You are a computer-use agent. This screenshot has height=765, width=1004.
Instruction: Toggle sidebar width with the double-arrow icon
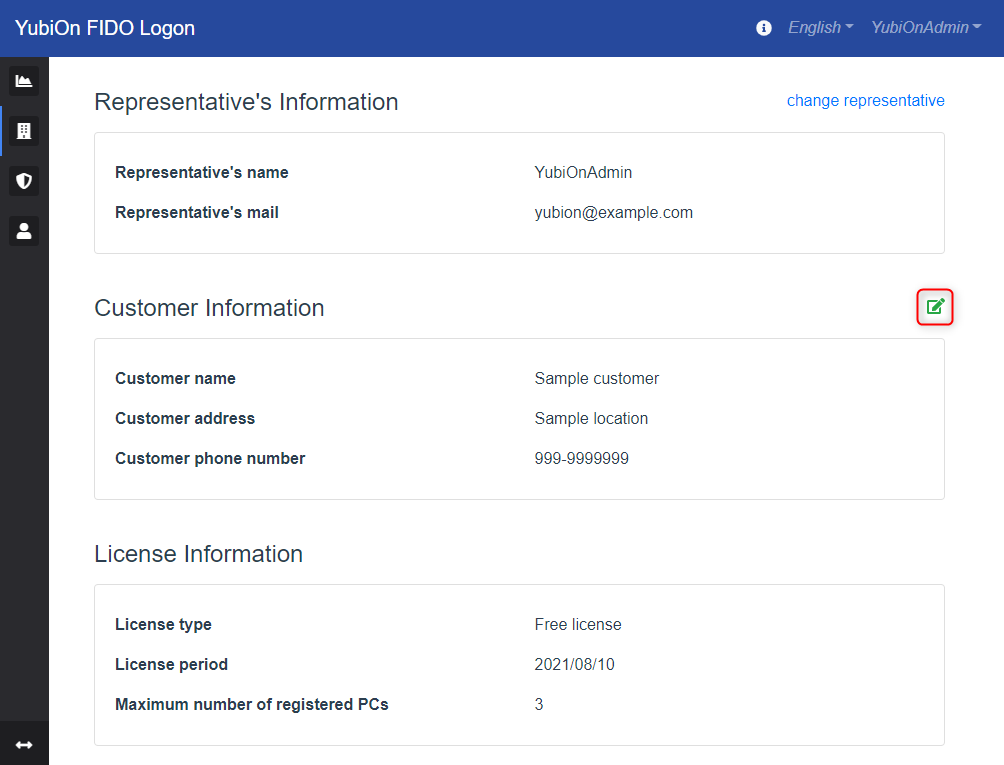(x=24, y=745)
